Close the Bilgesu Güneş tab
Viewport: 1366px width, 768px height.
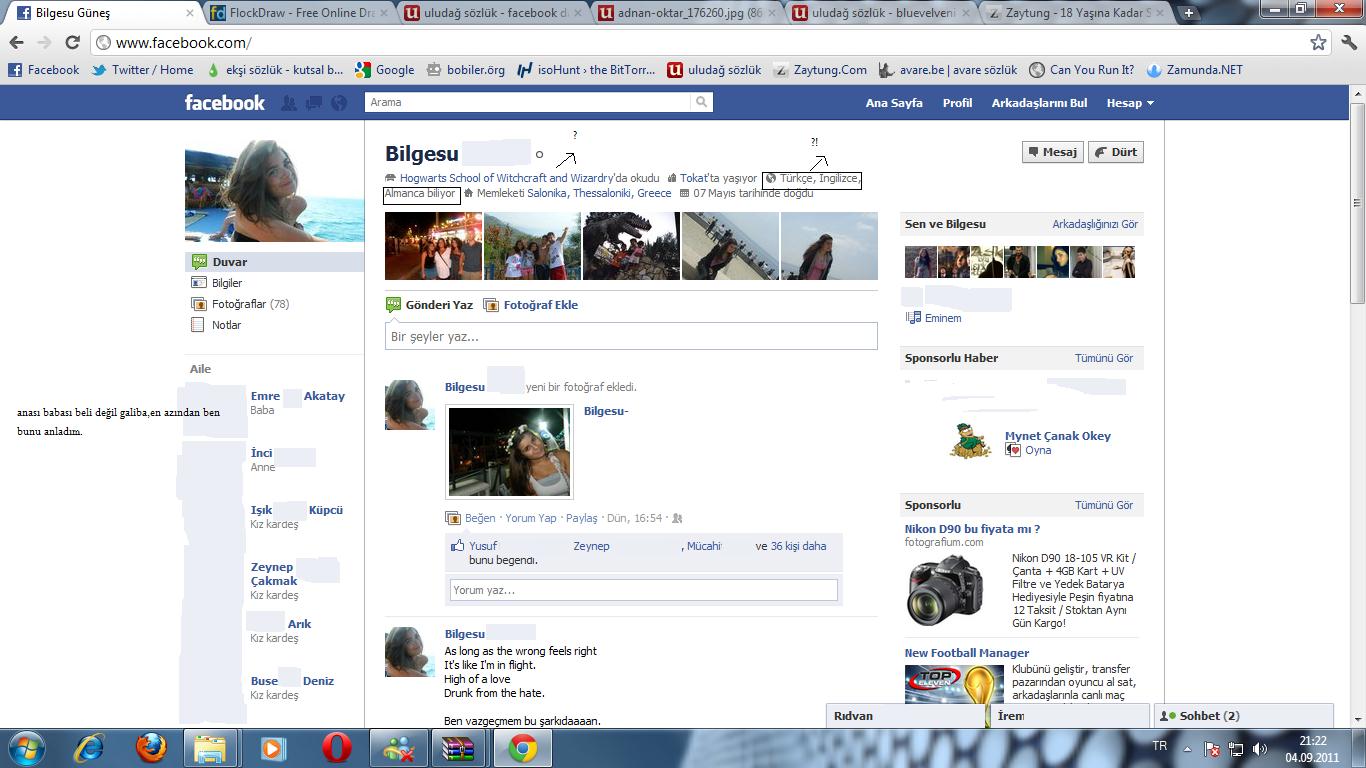(190, 13)
